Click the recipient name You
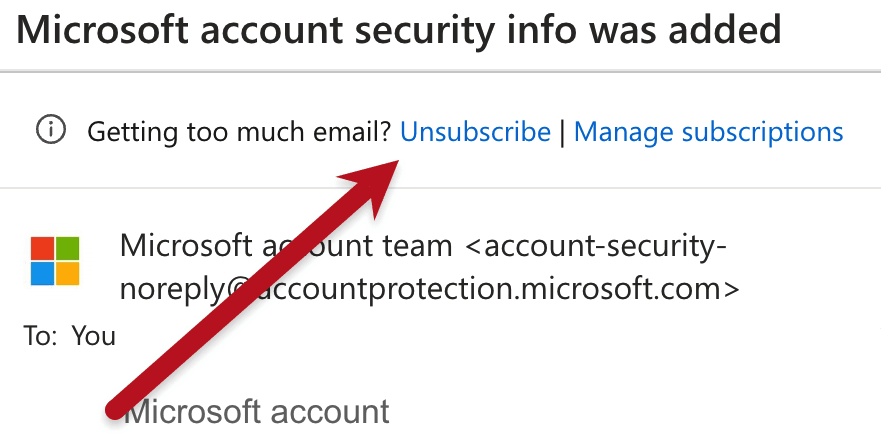Screen dimensions: 881x447 (x=94, y=336)
